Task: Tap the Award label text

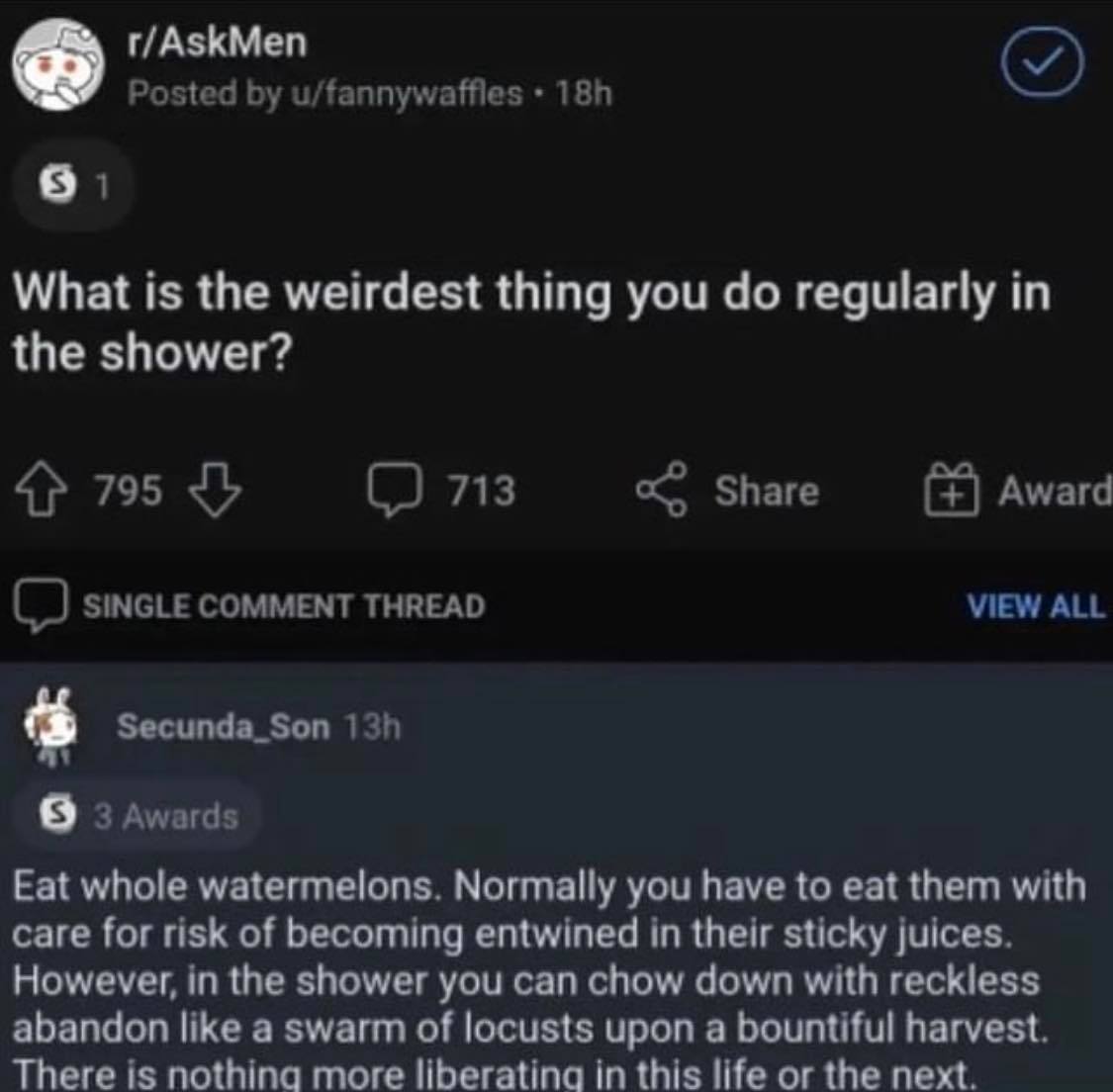Action: [x=1054, y=491]
